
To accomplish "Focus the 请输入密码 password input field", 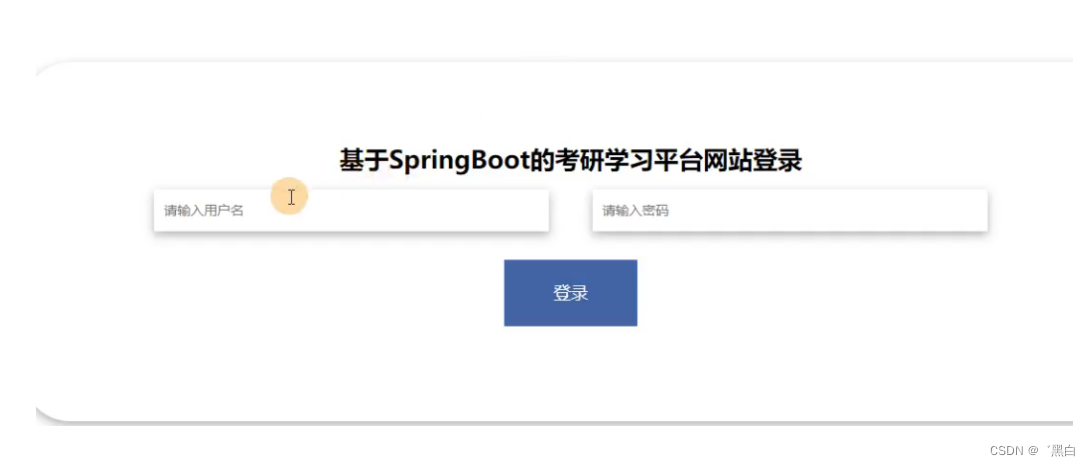I will click(x=790, y=210).
